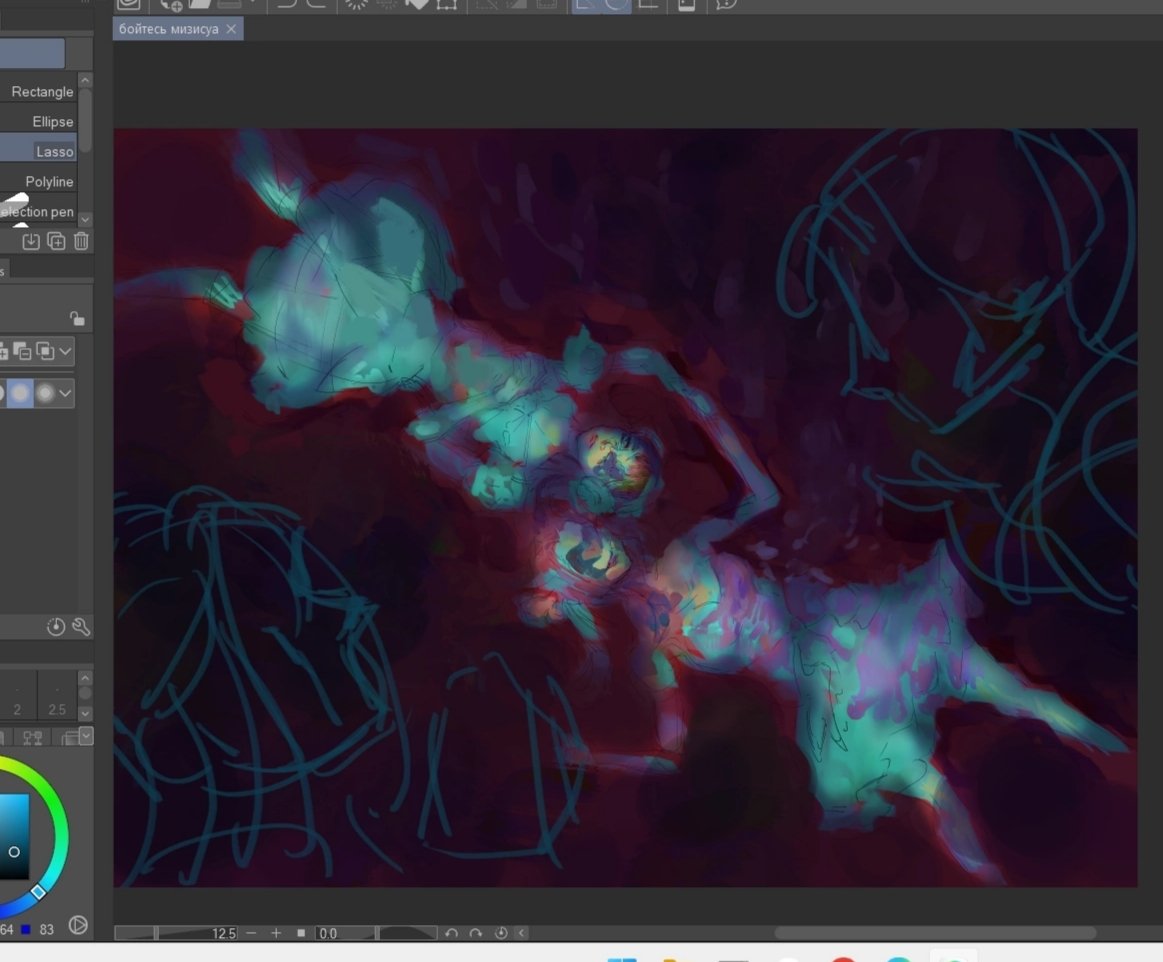Reset the canvas rotation

click(501, 933)
